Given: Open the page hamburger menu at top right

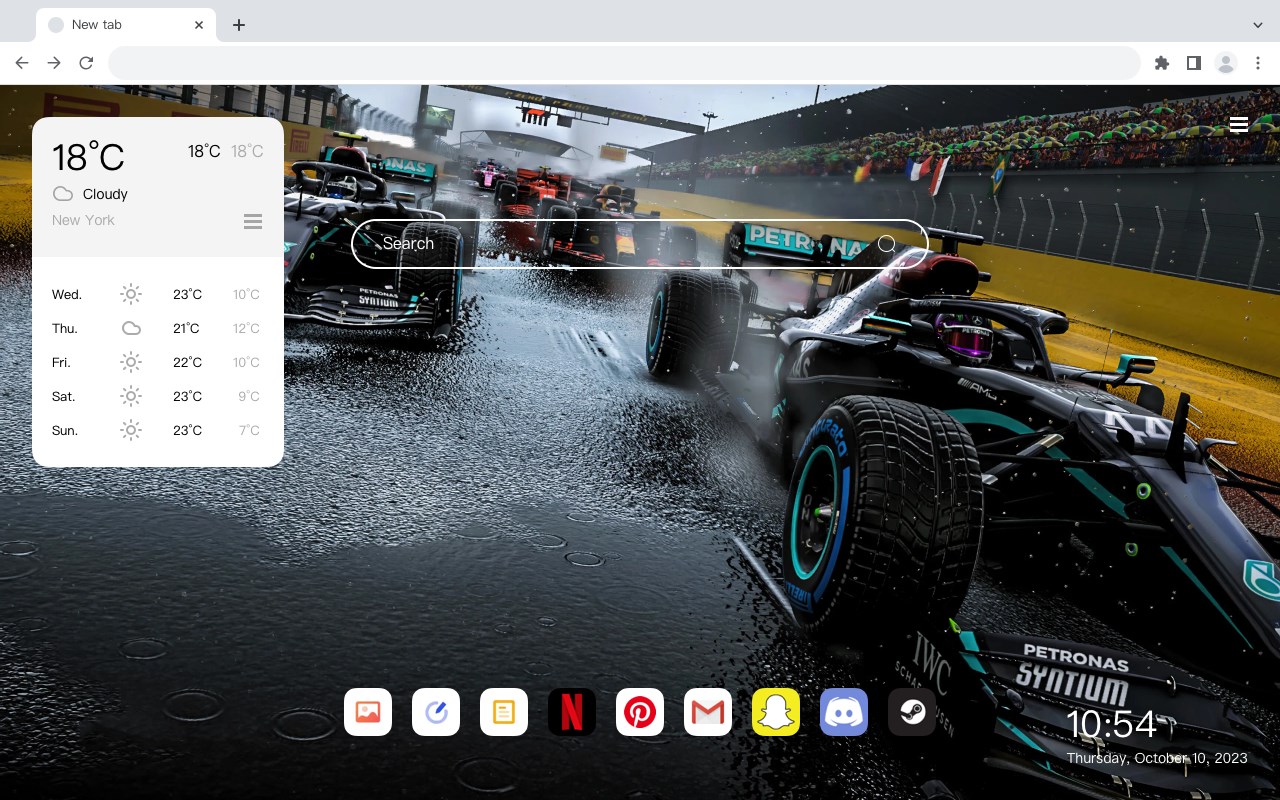Looking at the screenshot, I should click(1238, 124).
